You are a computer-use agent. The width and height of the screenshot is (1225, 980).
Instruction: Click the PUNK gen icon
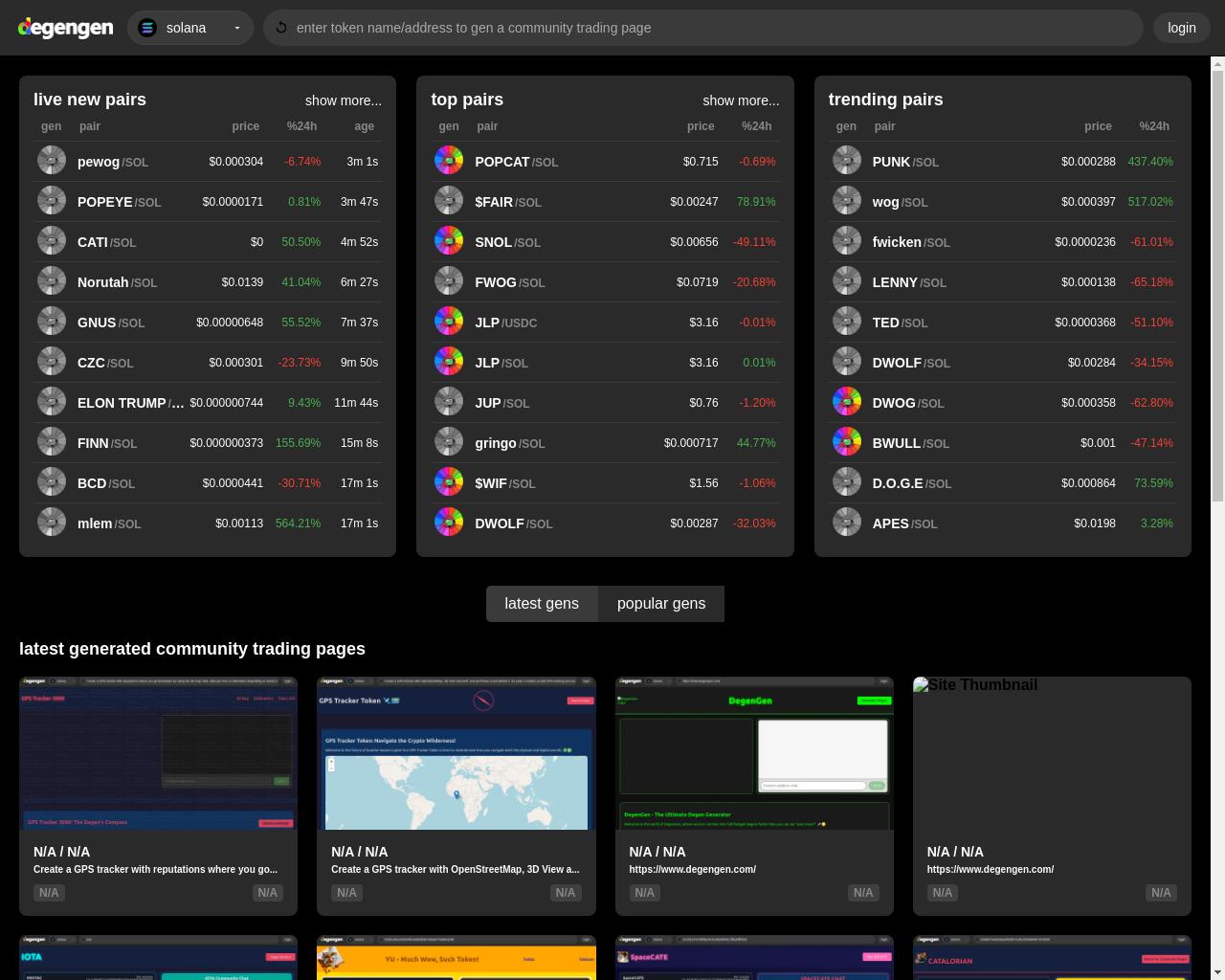(x=847, y=160)
